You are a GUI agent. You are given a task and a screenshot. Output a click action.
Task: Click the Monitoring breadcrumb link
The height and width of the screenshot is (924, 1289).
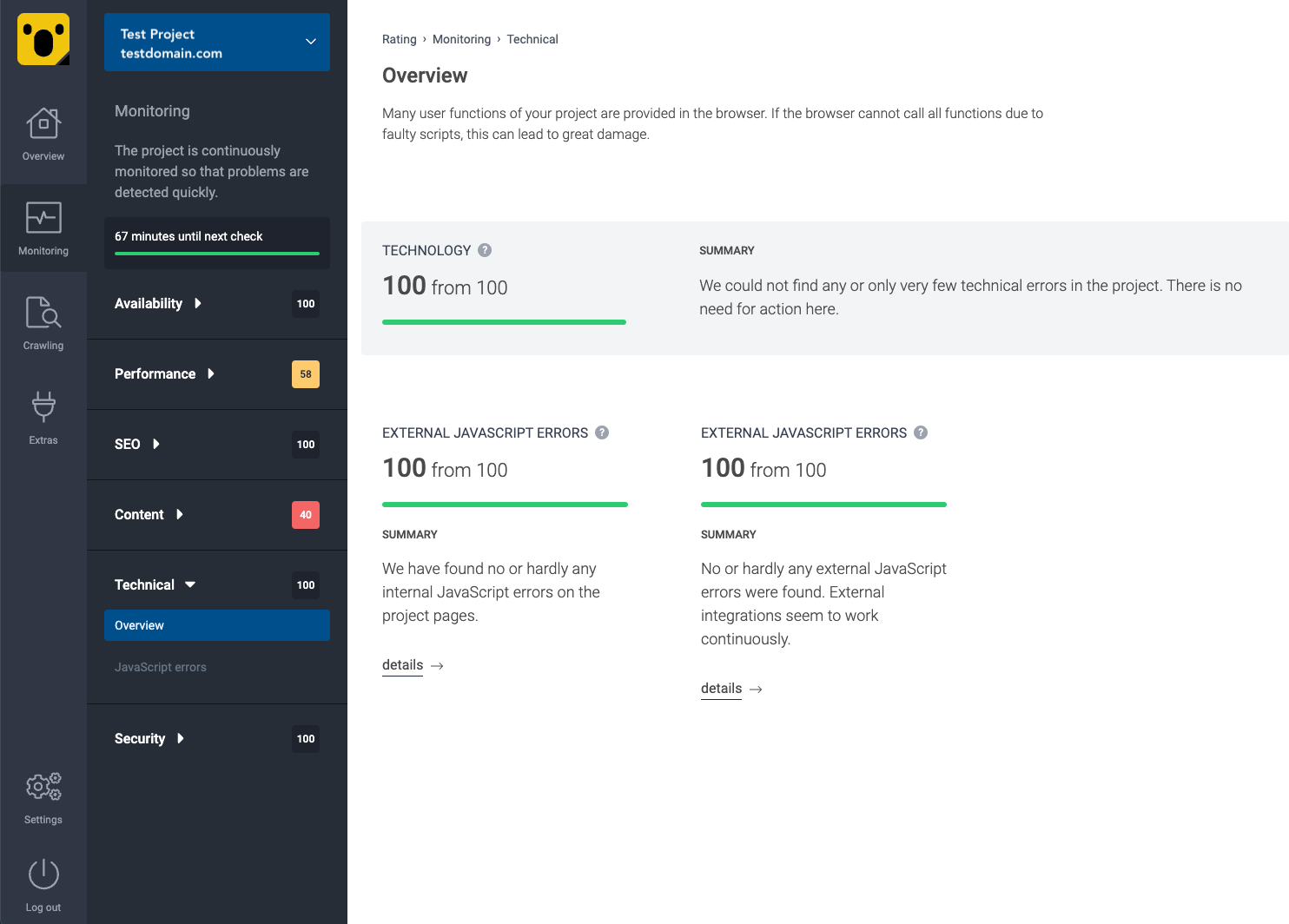[x=461, y=39]
